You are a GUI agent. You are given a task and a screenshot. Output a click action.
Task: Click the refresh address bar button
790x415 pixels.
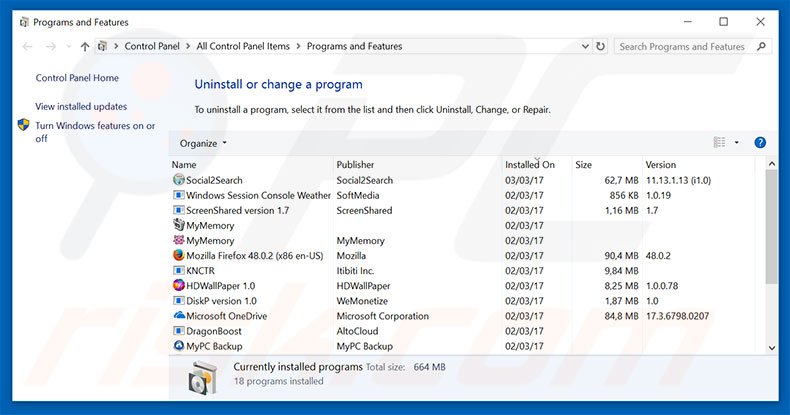[600, 46]
